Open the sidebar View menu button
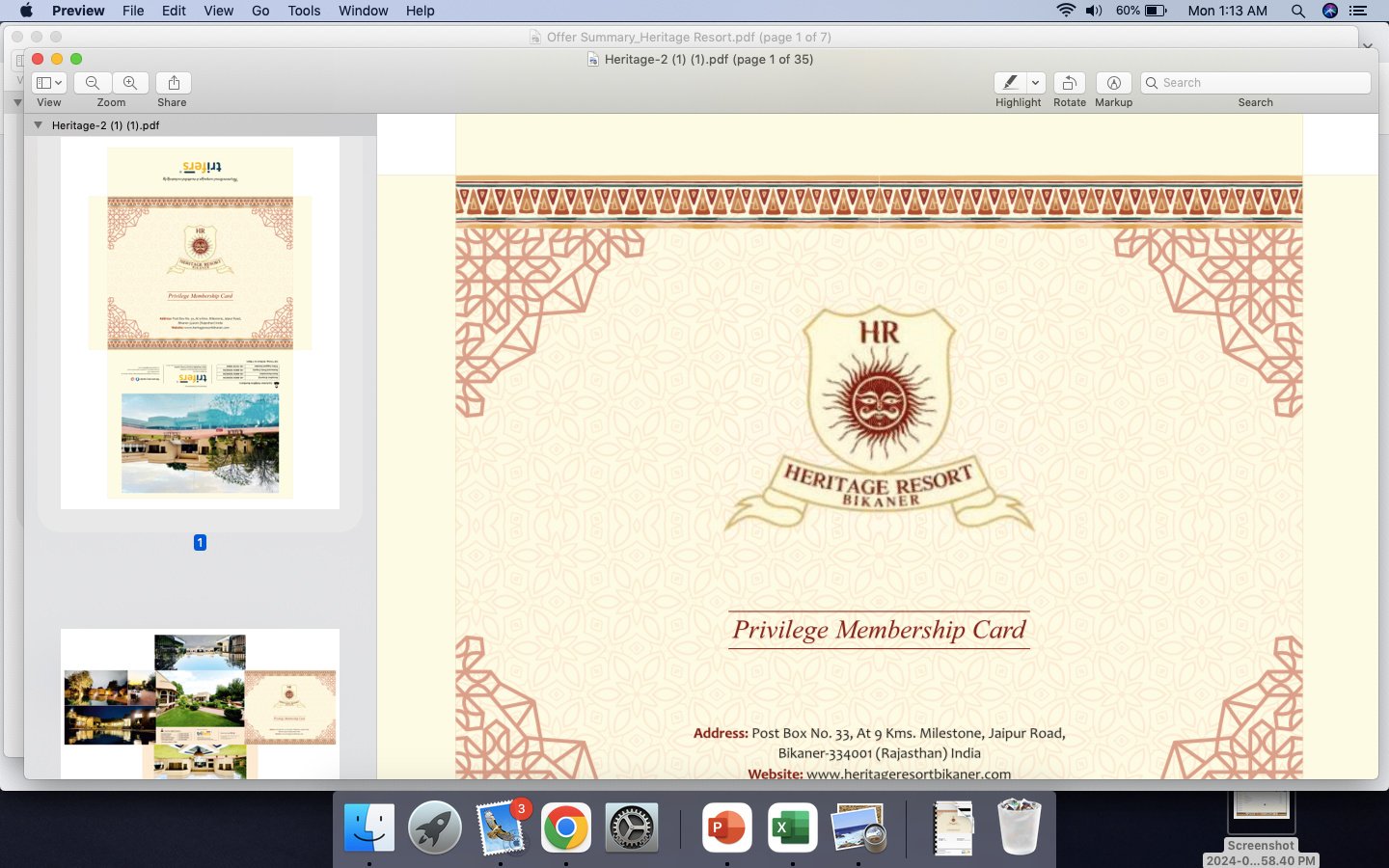This screenshot has width=1389, height=868. [x=48, y=83]
